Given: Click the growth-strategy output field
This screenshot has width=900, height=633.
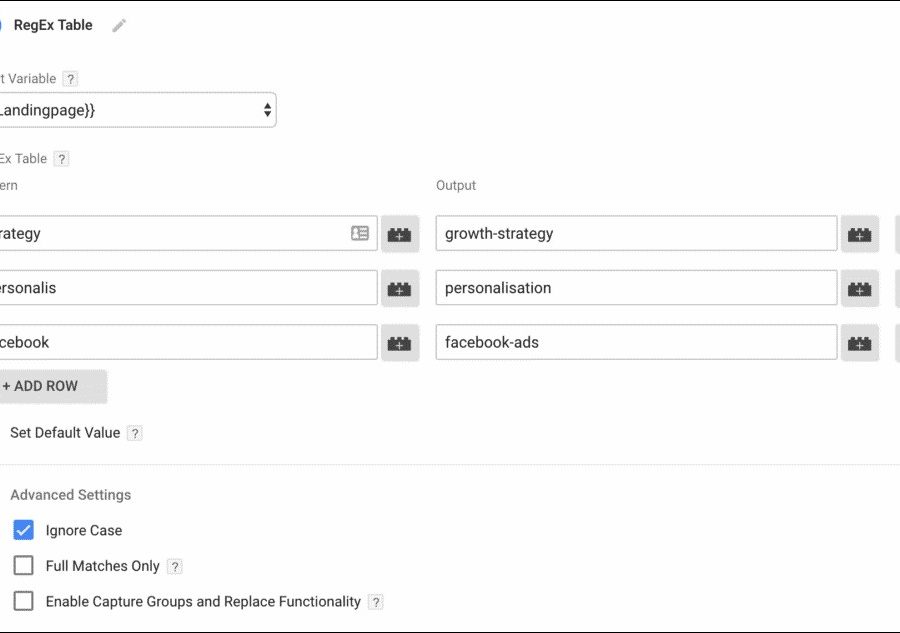Looking at the screenshot, I should pos(636,234).
